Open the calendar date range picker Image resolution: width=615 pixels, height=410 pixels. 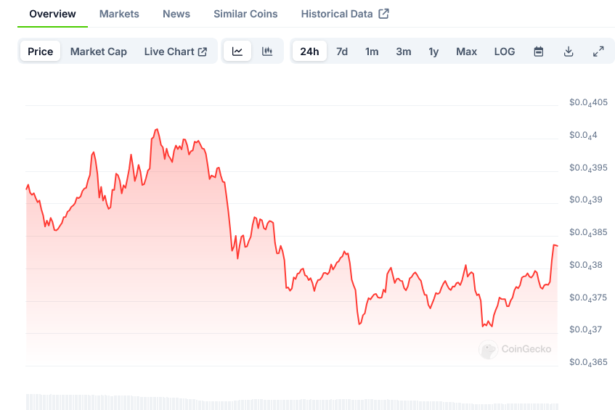(x=538, y=51)
